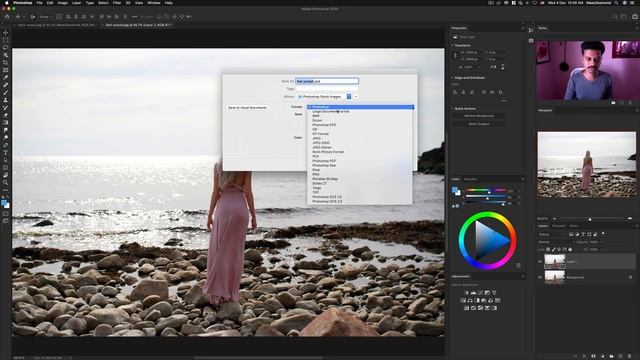Select the Lasso tool
The height and width of the screenshot is (360, 640).
[5, 48]
